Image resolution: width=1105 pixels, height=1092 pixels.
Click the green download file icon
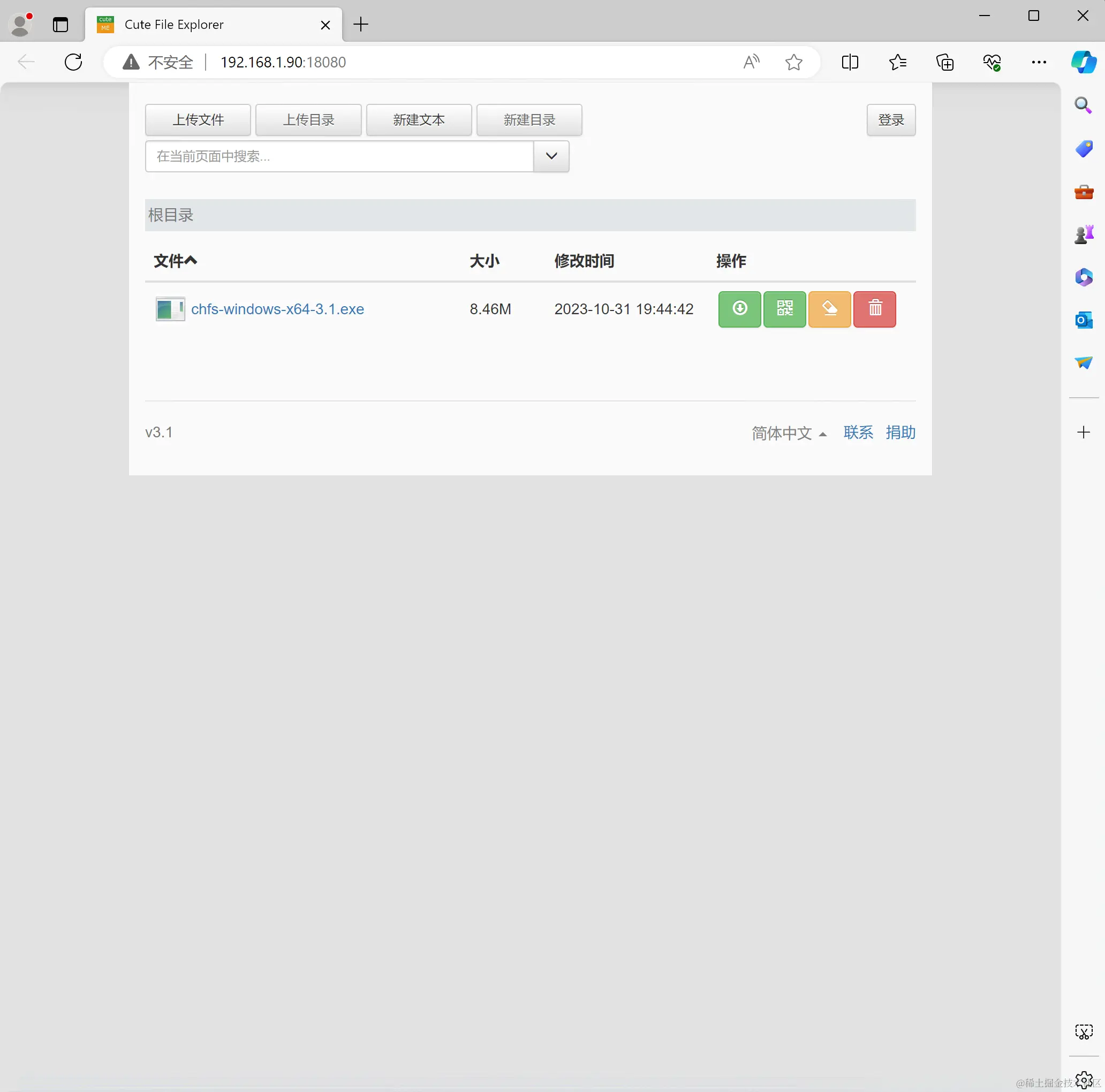[x=739, y=309]
